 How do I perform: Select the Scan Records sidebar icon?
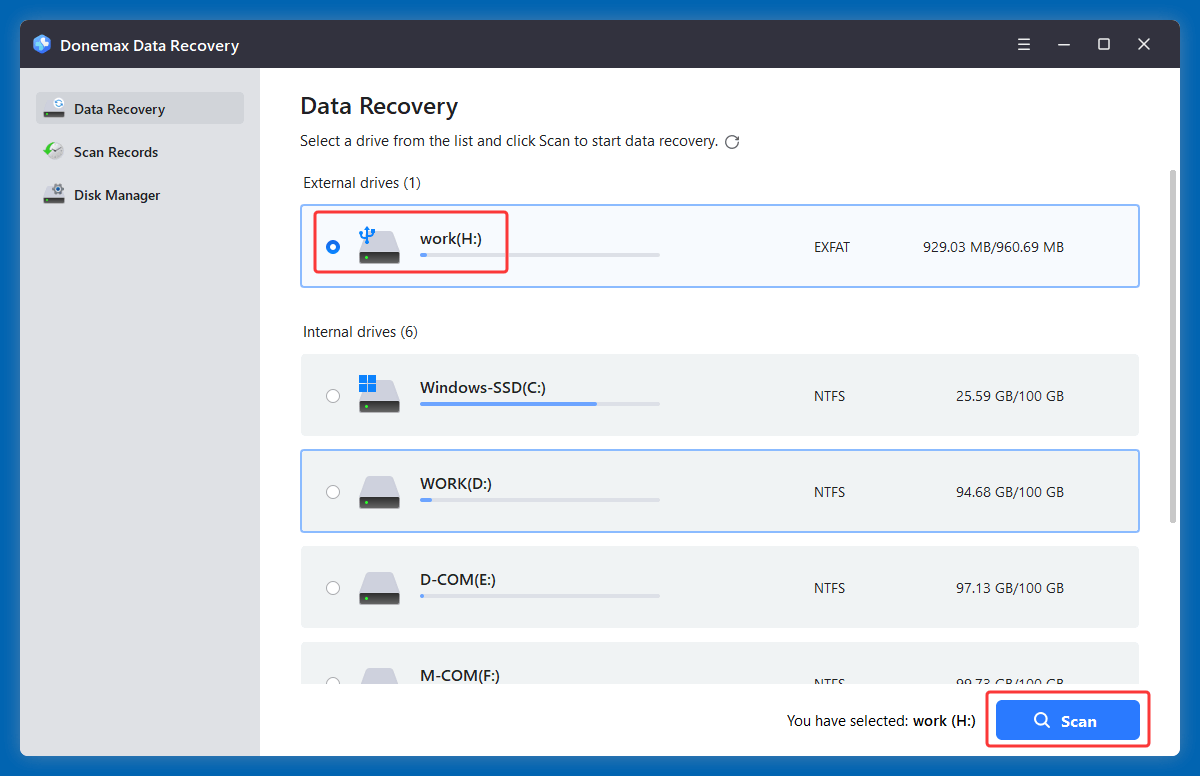coord(53,151)
